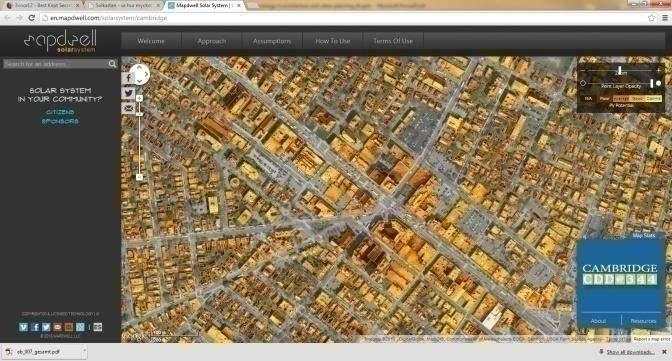
Task: Reload the page in browser
Action: (x=31, y=18)
